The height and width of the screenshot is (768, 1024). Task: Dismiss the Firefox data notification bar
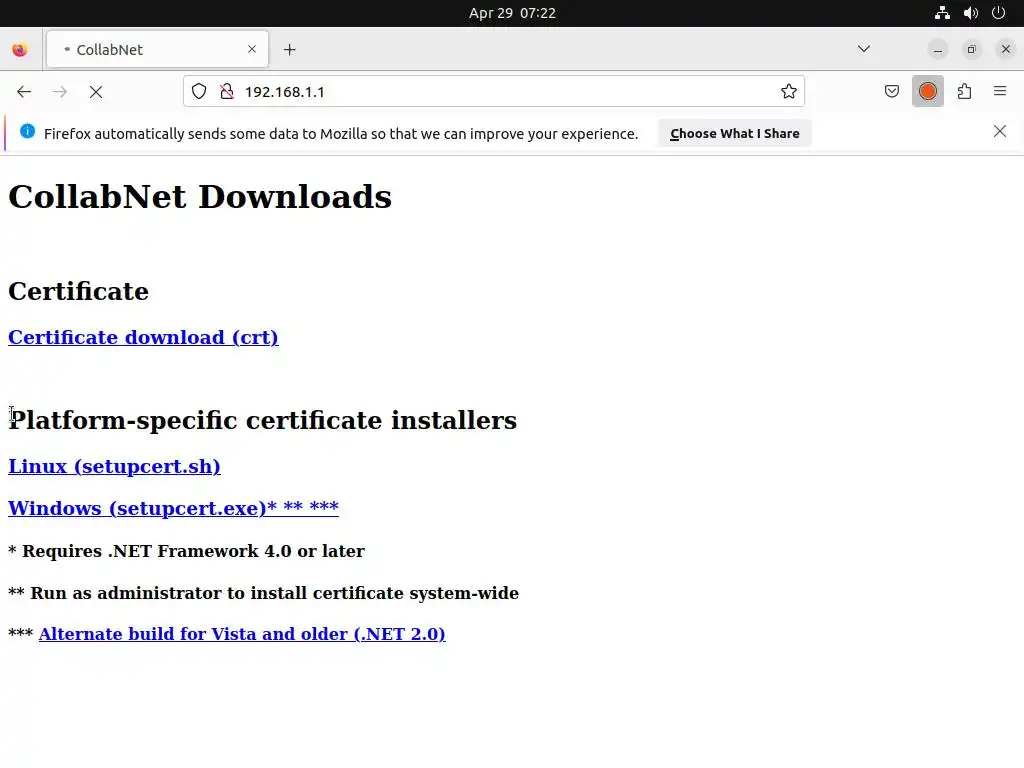point(1000,132)
